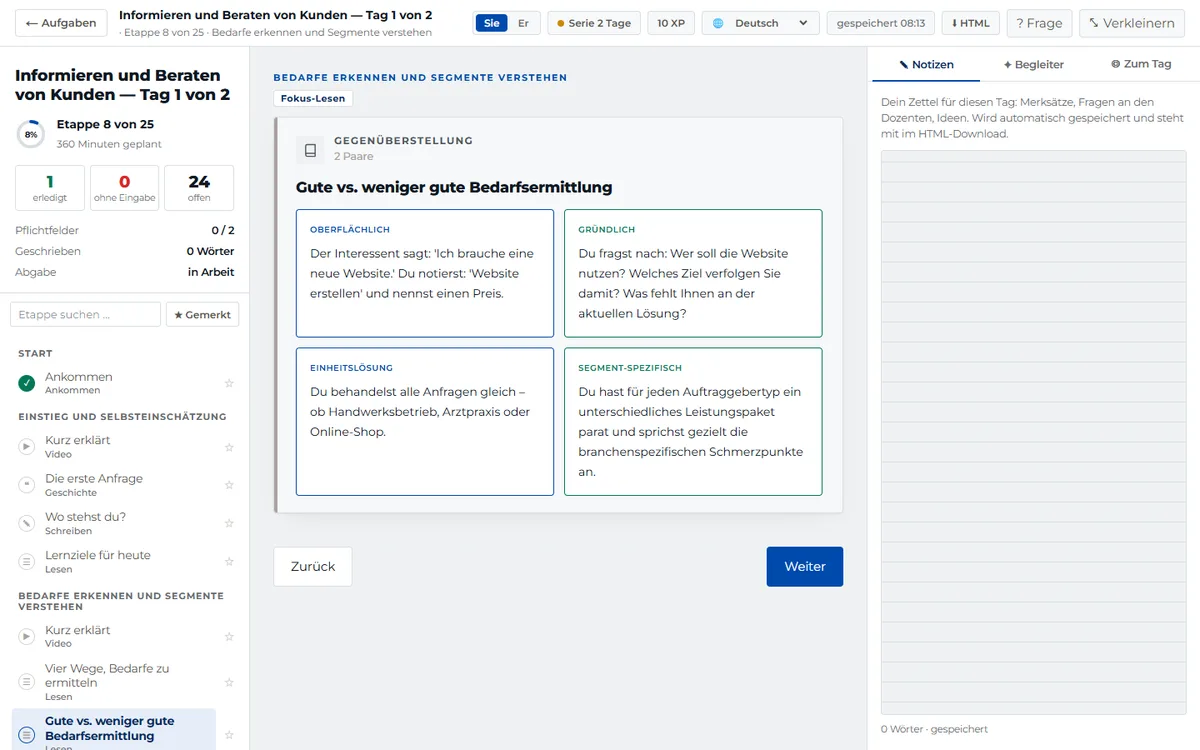1200x750 pixels.
Task: Click the gespeichert 08:13 status
Action: (880, 23)
